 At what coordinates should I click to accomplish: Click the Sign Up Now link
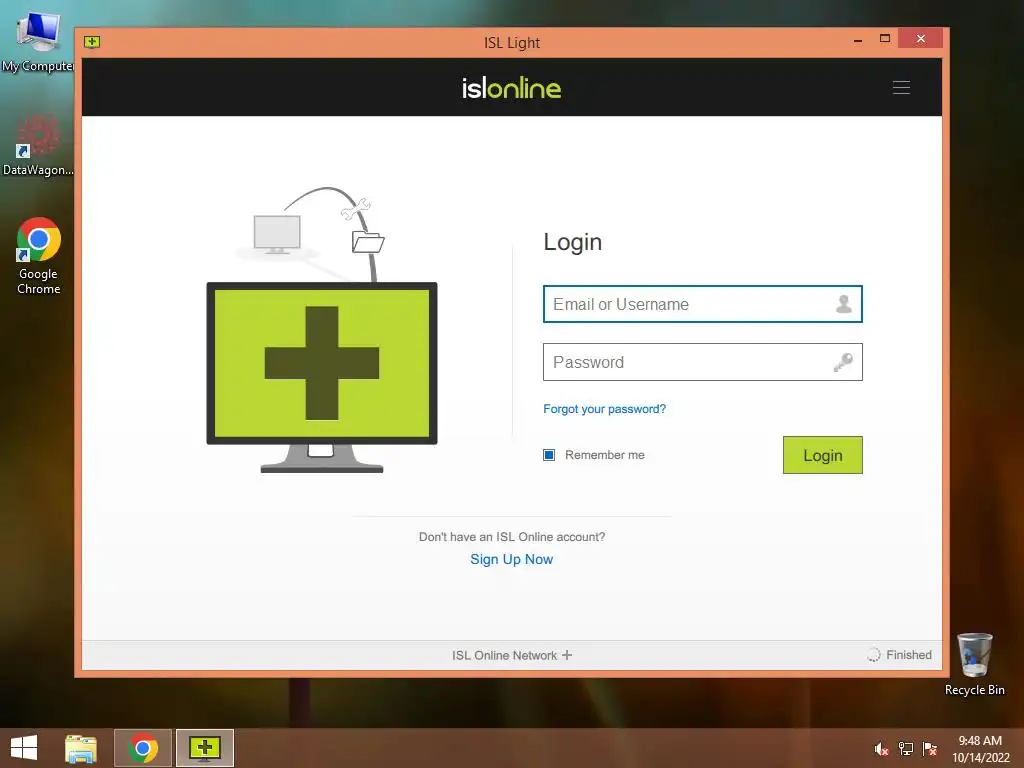point(511,559)
